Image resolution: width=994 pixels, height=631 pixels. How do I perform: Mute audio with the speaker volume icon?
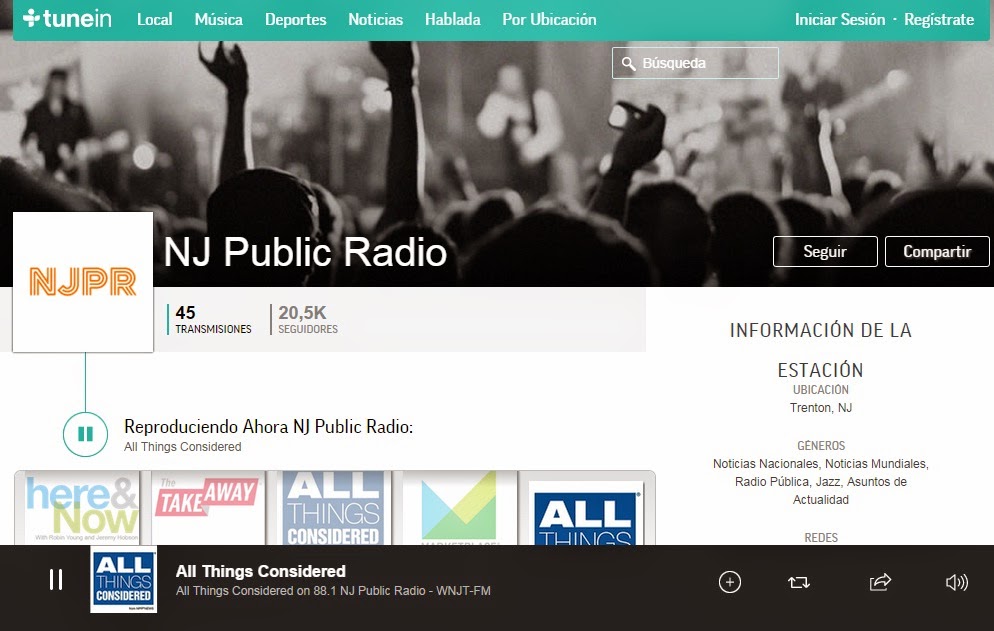pyautogui.click(x=957, y=582)
